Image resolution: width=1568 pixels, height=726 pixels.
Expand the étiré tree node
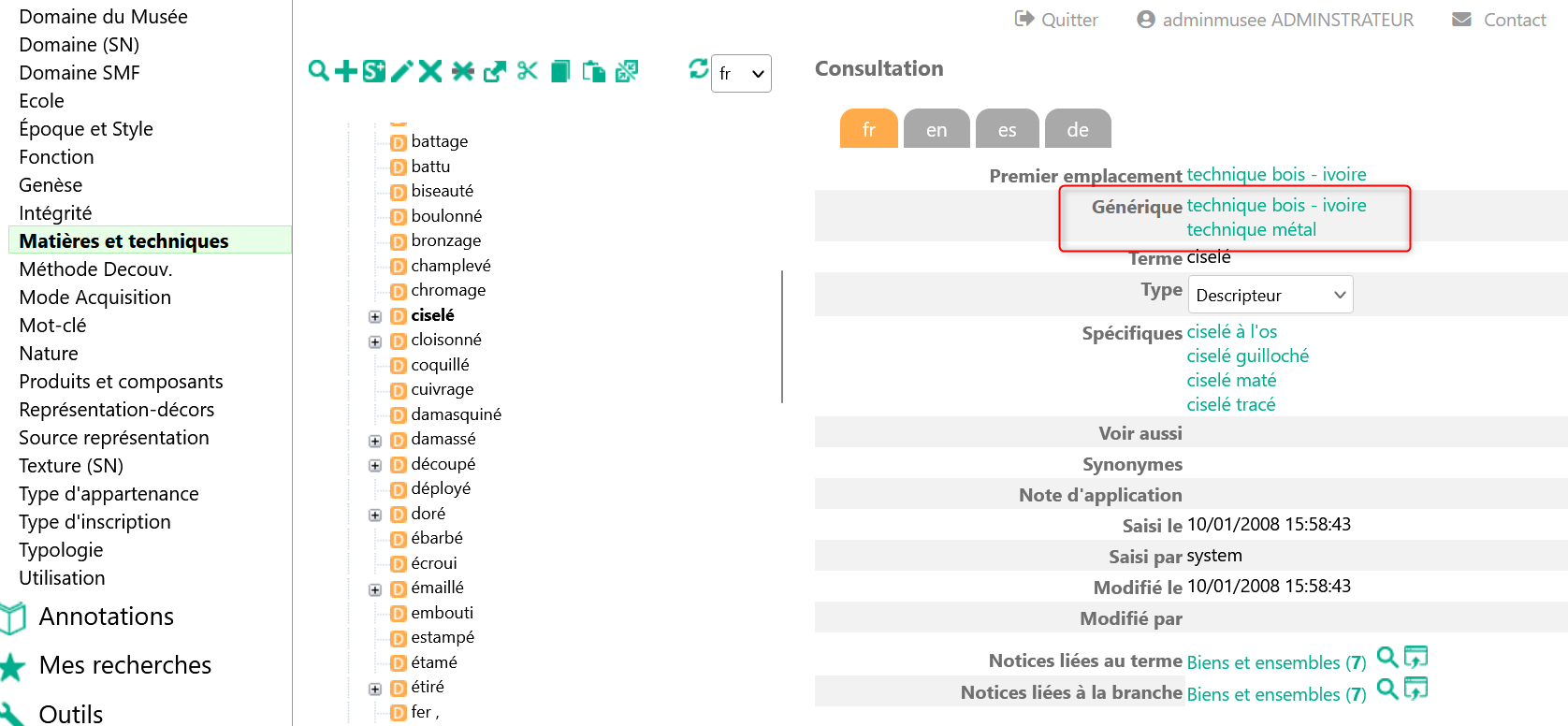click(375, 689)
